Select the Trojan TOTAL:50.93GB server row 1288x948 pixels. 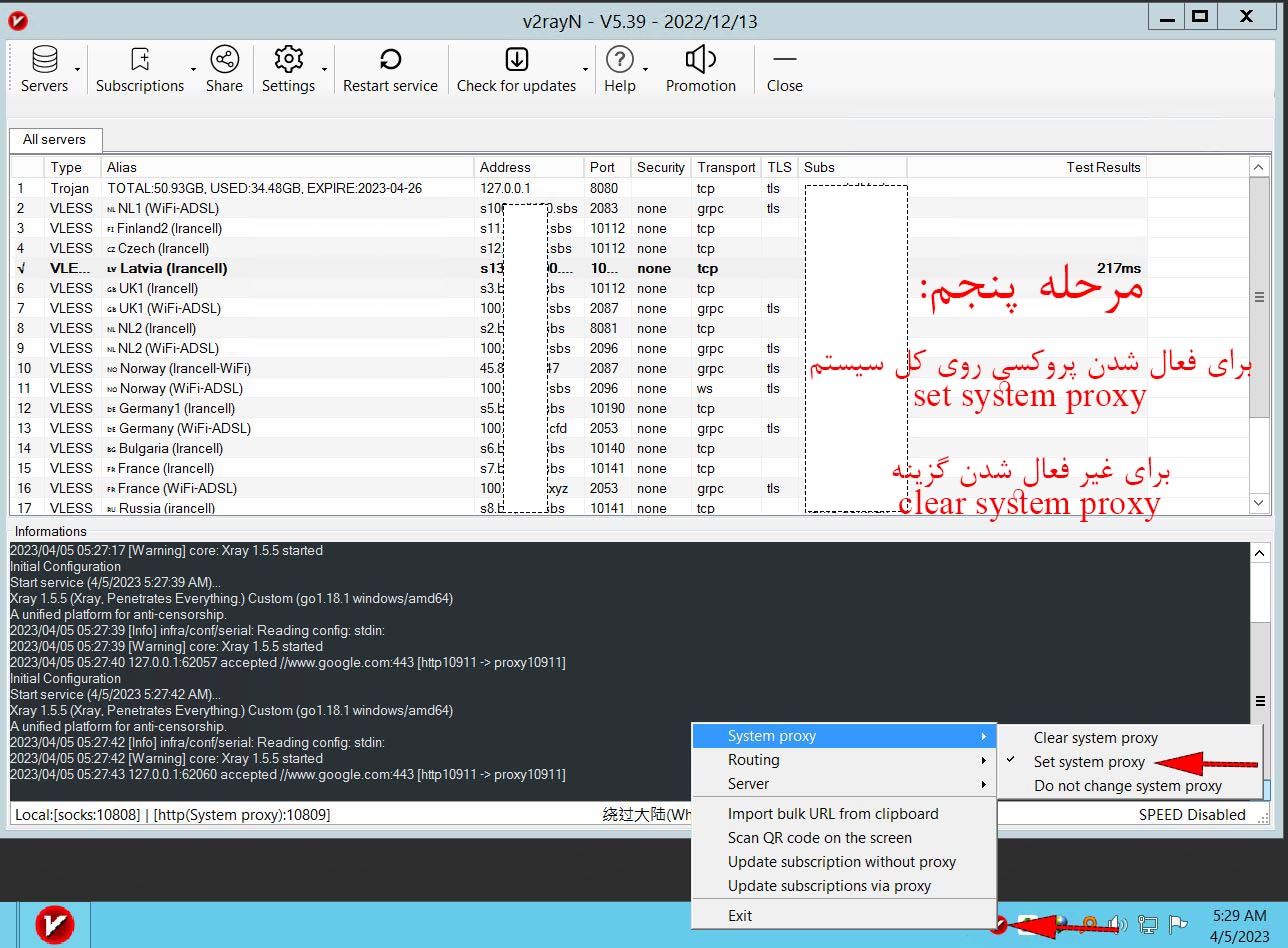pyautogui.click(x=630, y=188)
